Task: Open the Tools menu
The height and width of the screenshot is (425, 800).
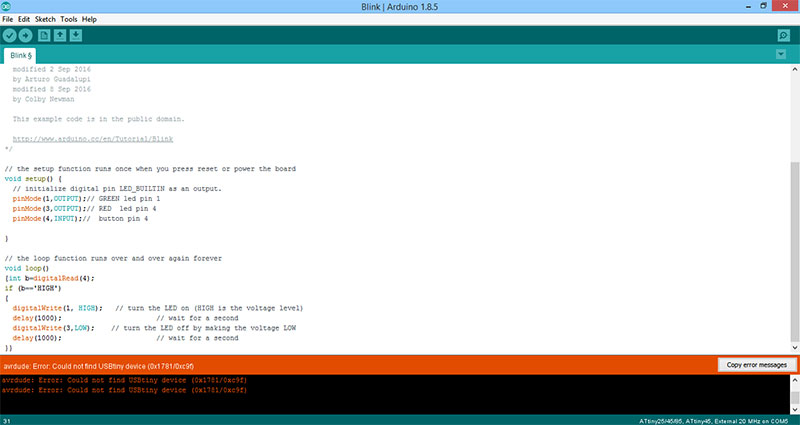Action: click(x=69, y=19)
